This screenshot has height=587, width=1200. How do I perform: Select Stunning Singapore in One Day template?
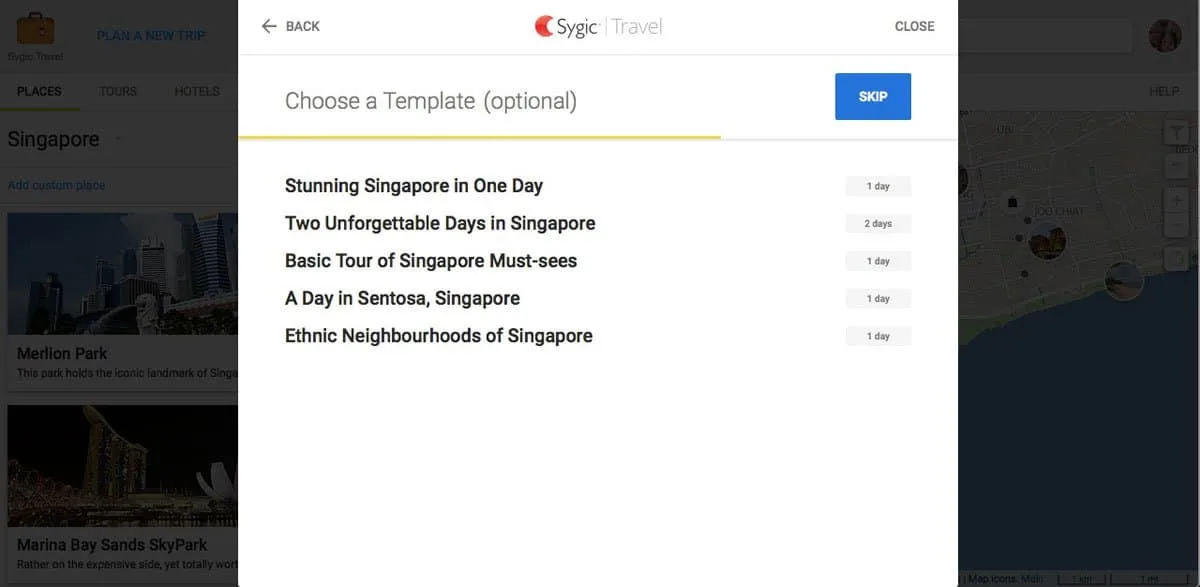(x=414, y=186)
